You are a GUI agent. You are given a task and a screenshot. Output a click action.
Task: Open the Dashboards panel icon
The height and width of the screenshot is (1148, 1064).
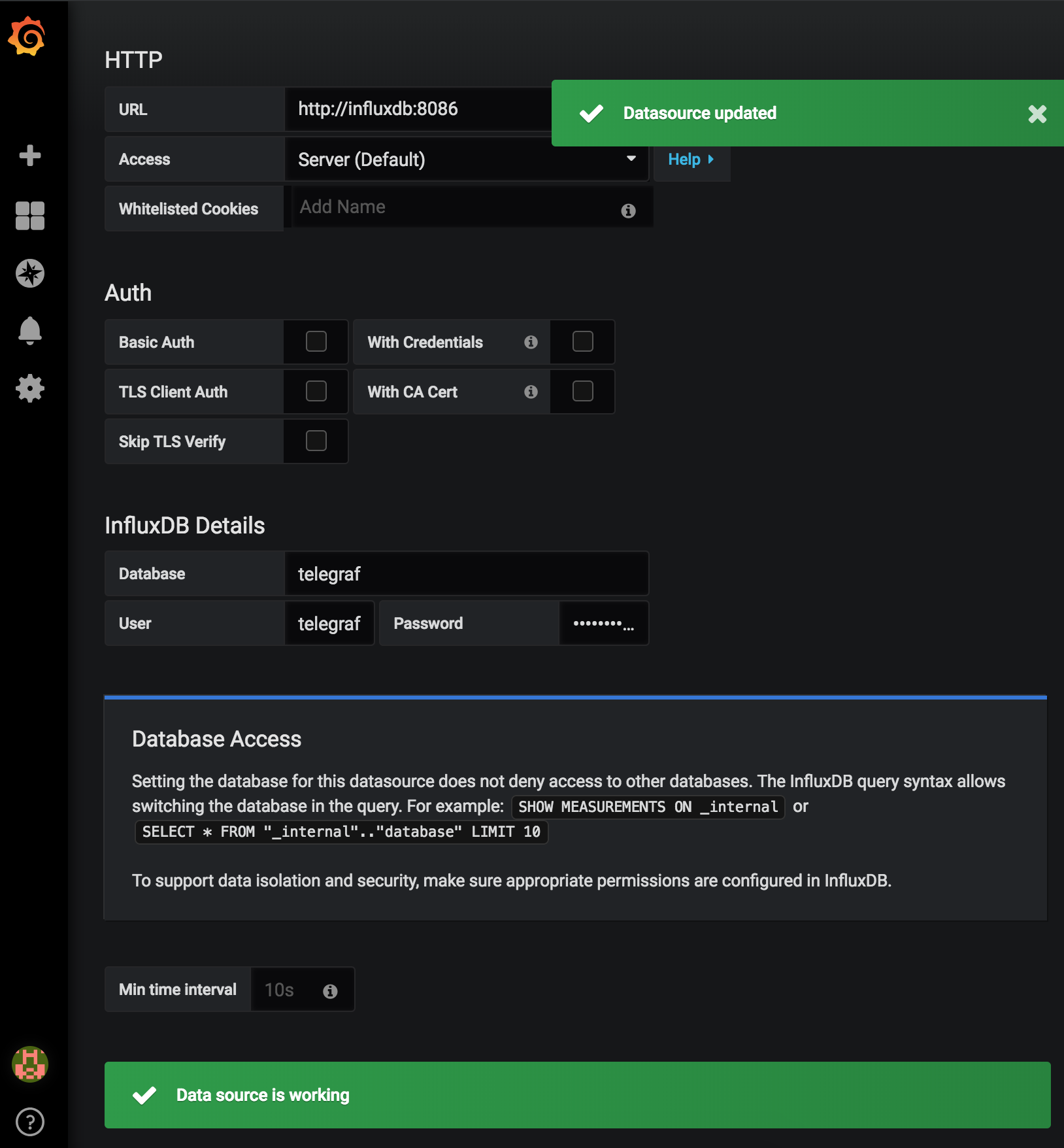click(29, 216)
